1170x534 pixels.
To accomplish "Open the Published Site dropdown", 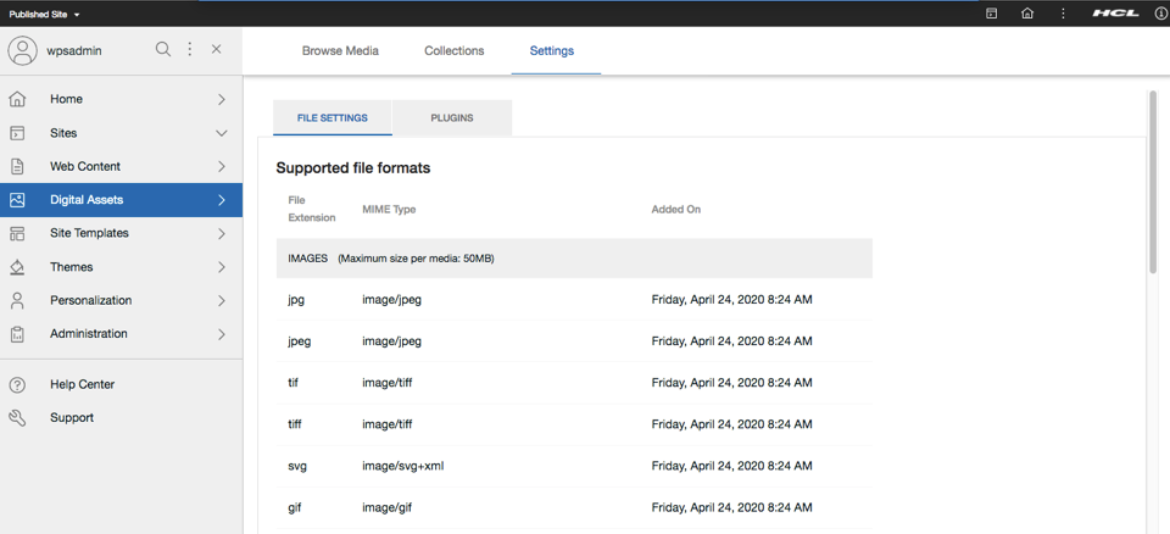I will point(45,14).
